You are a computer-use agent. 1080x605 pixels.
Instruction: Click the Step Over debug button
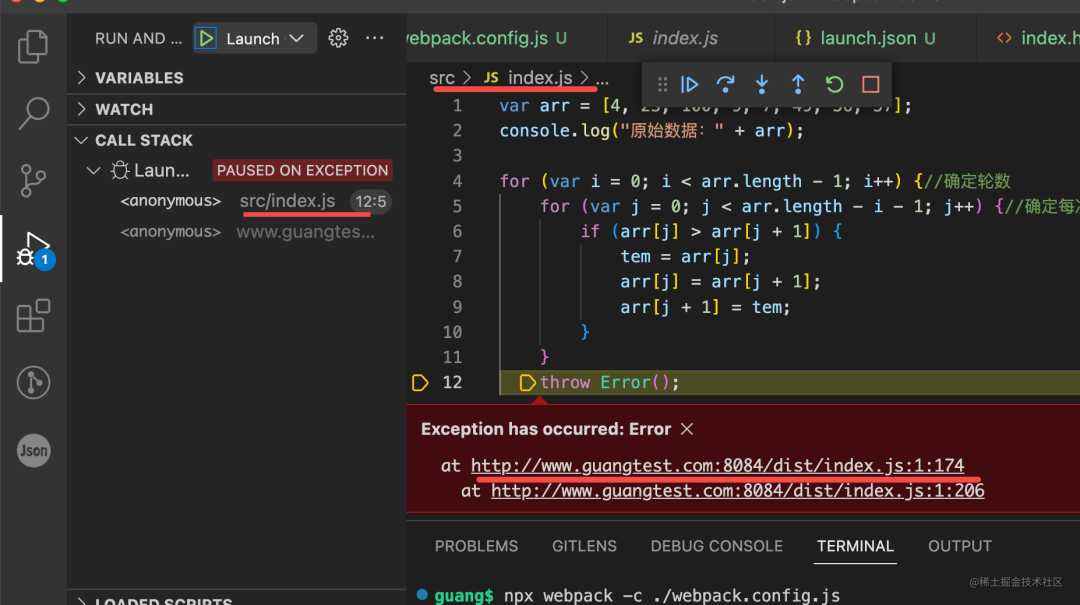725,85
